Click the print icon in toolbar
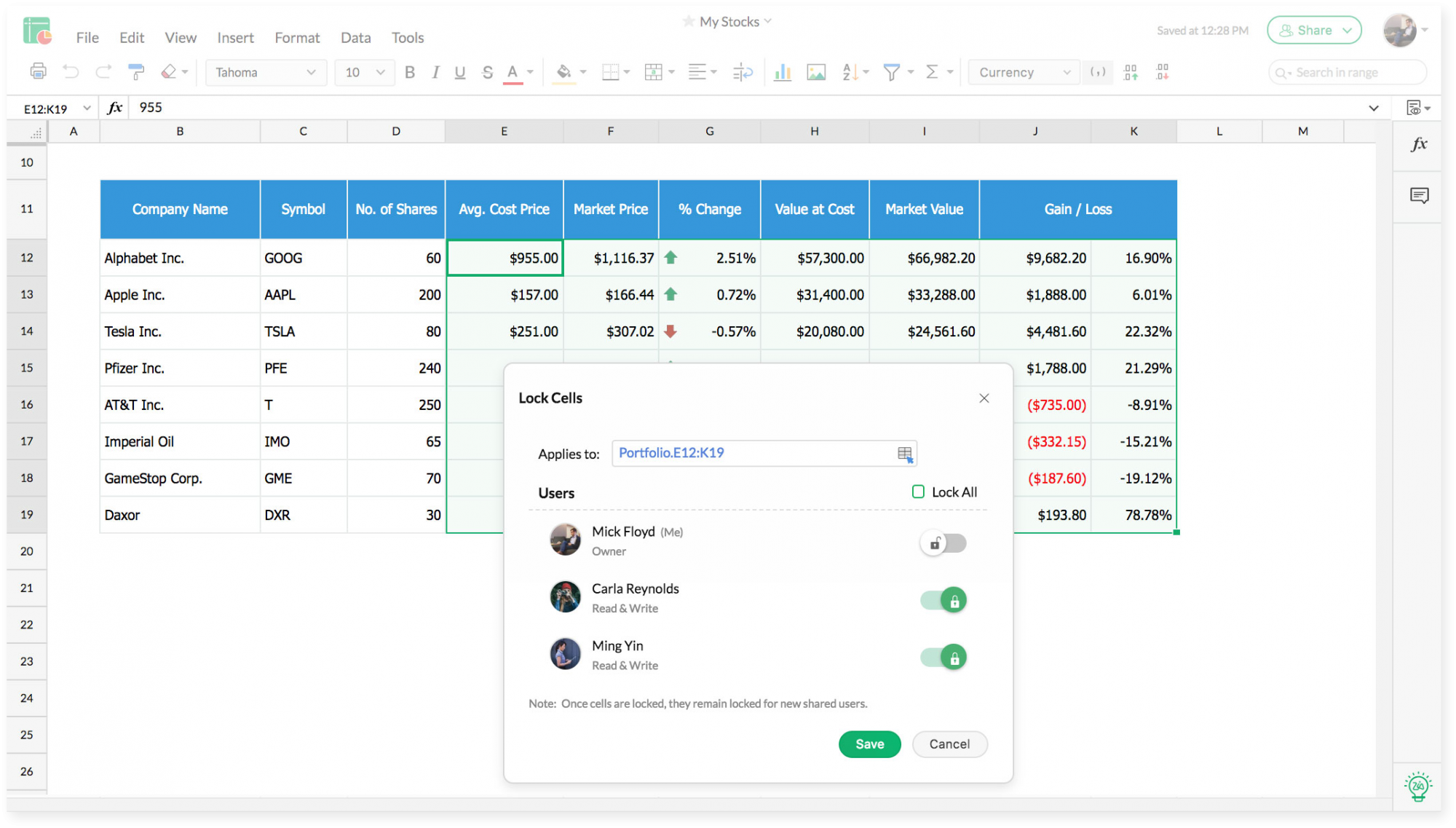 [x=36, y=71]
